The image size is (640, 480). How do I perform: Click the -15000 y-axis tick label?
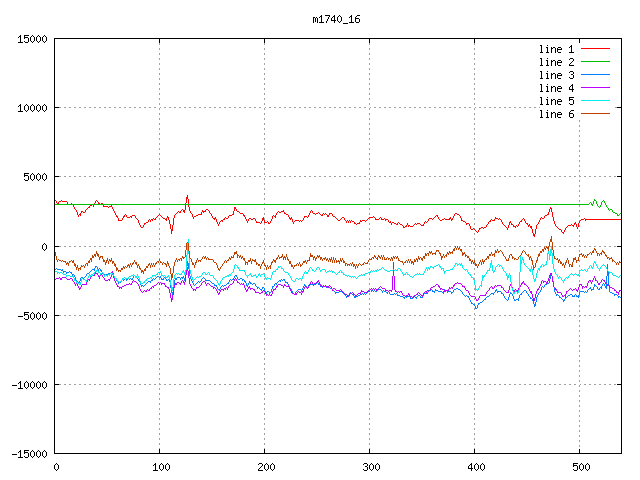(29, 453)
